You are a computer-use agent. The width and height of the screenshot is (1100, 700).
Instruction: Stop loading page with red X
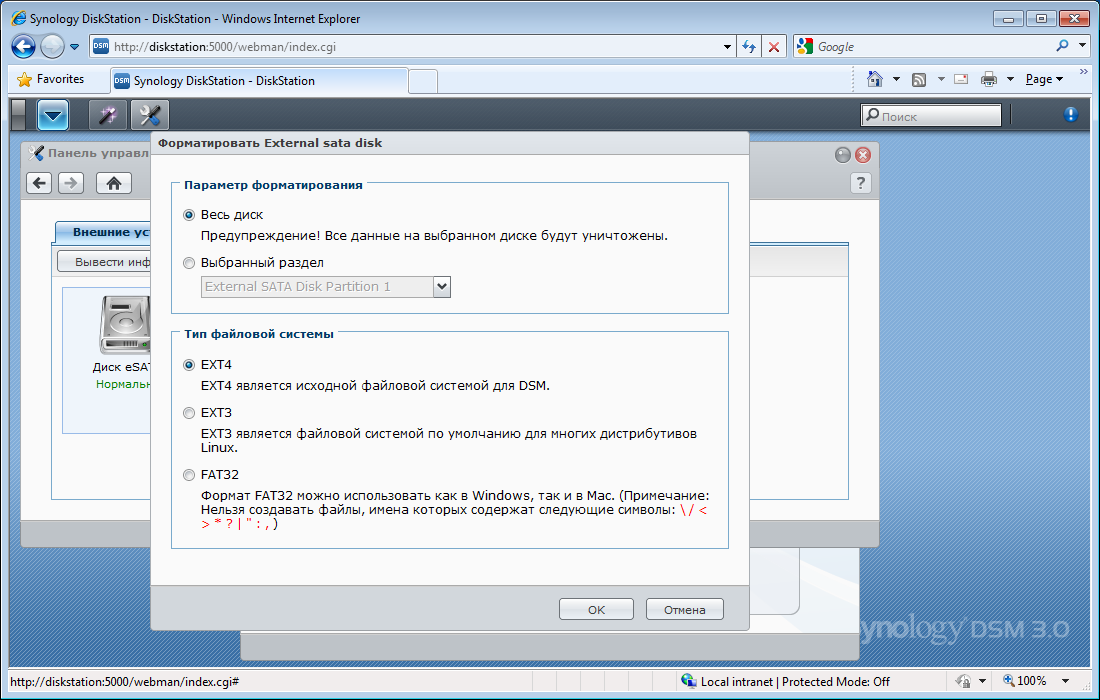774,47
